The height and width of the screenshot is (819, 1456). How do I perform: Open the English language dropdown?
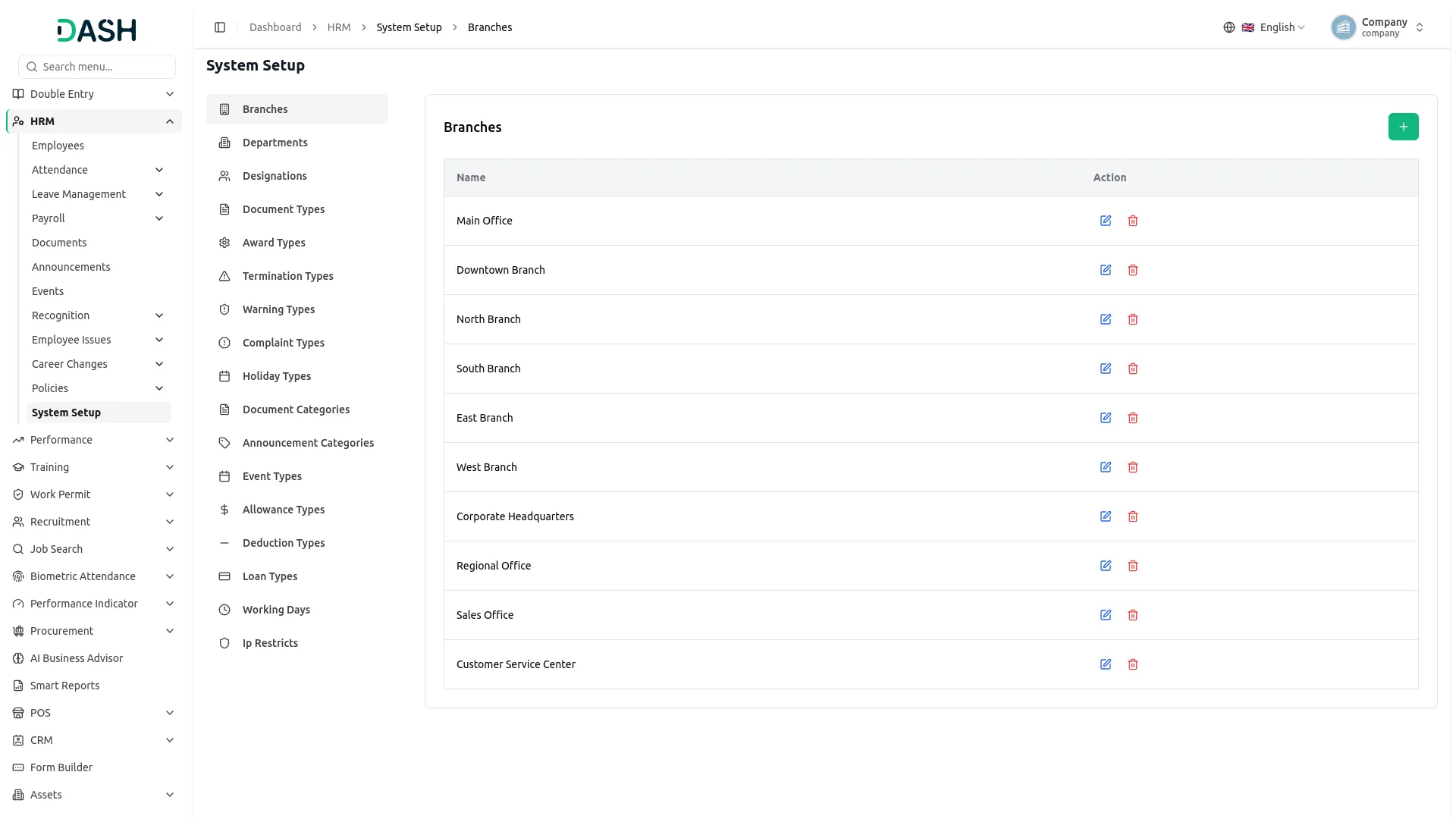pyautogui.click(x=1274, y=27)
